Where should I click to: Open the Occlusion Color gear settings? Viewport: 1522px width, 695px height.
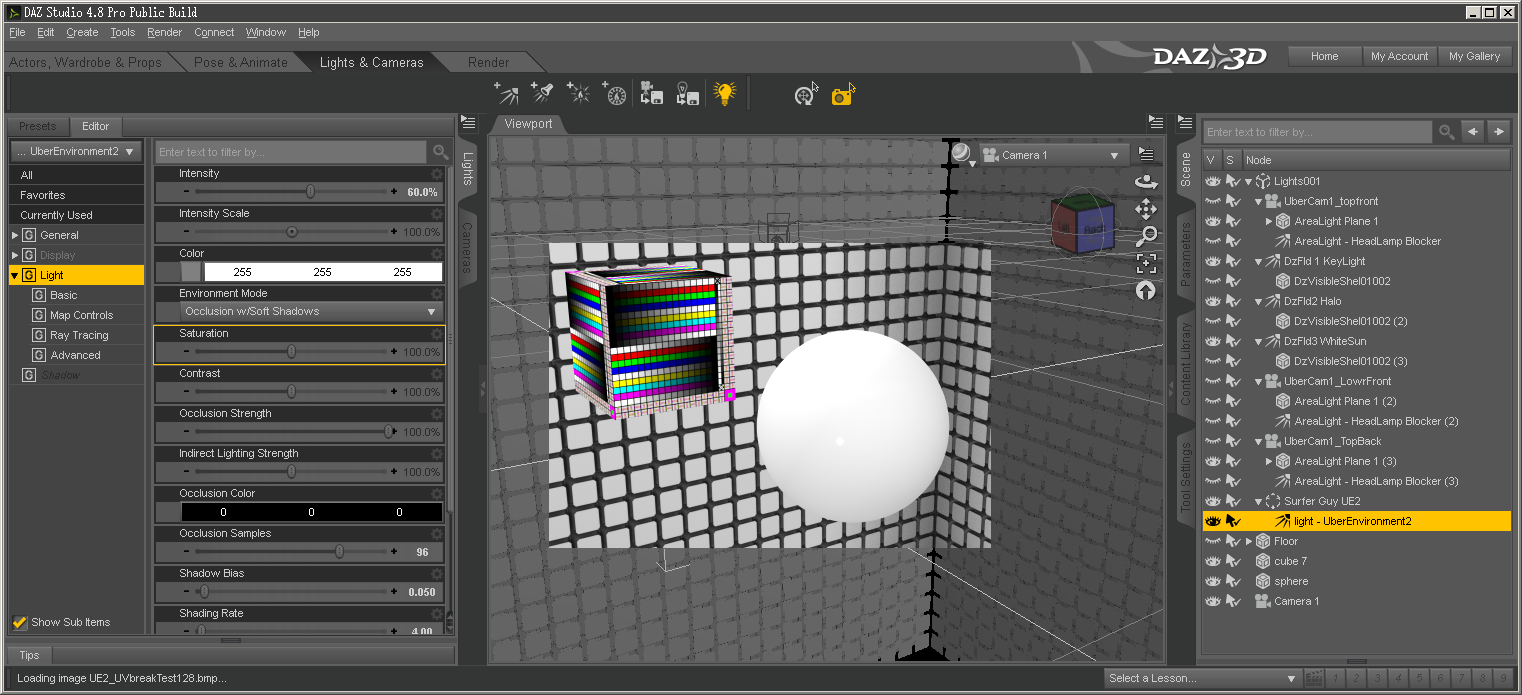coord(437,494)
